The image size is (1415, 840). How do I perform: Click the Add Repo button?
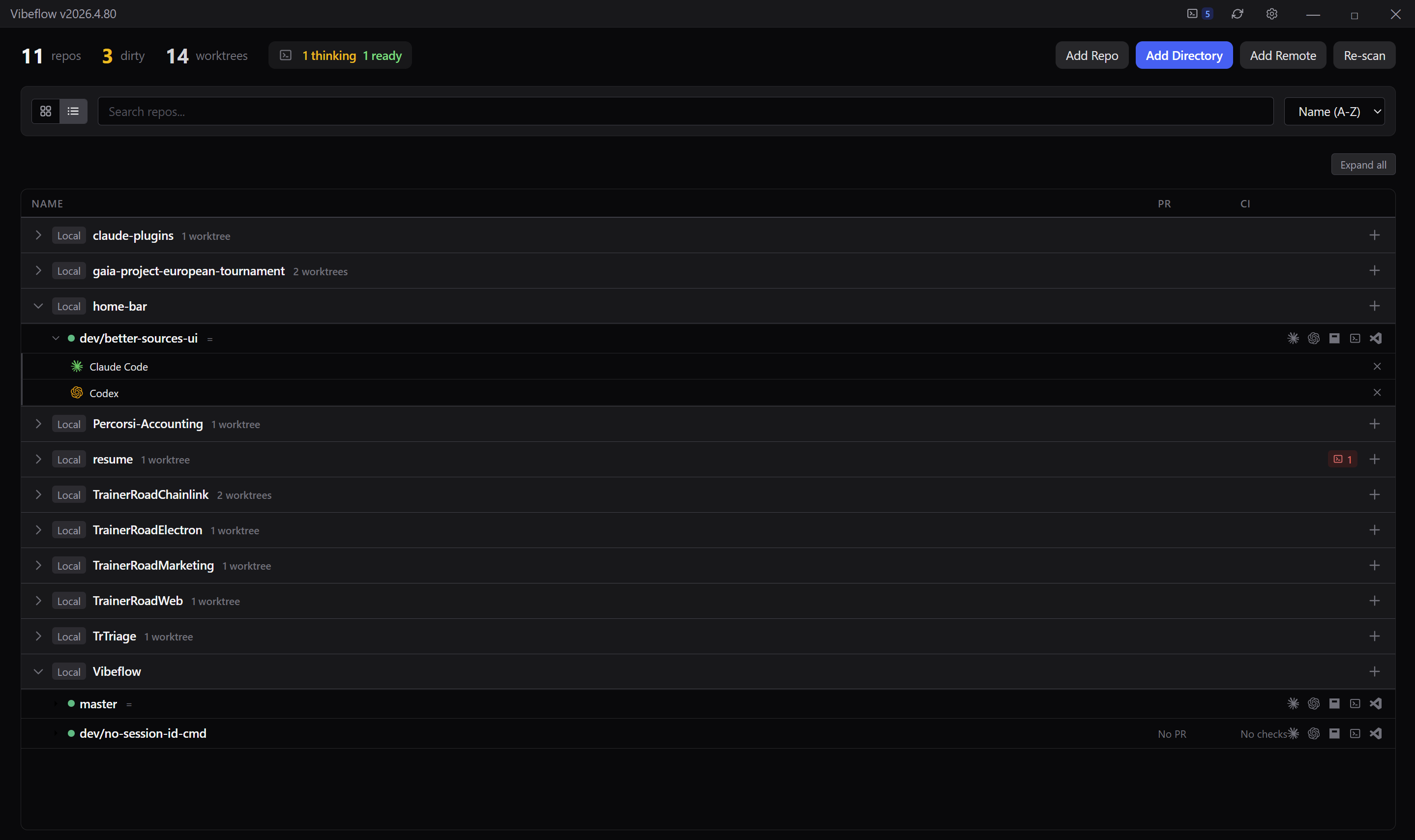click(1091, 56)
